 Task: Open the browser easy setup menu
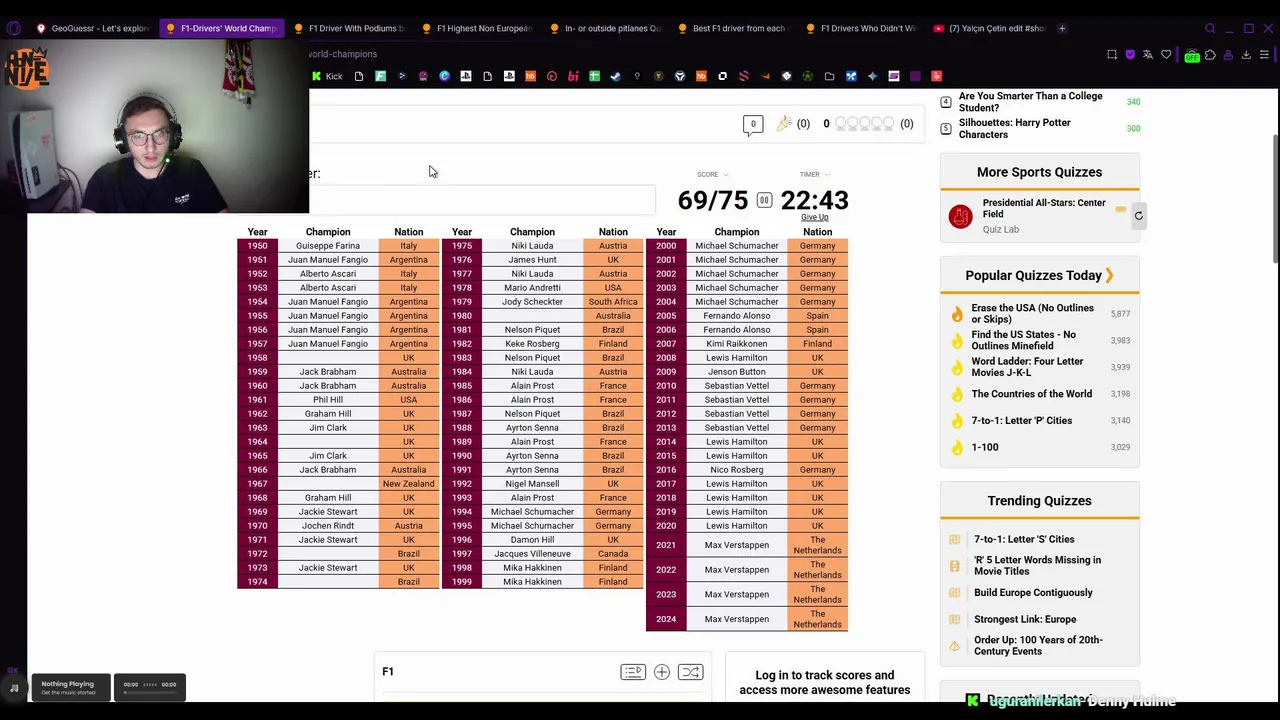[x=1264, y=55]
